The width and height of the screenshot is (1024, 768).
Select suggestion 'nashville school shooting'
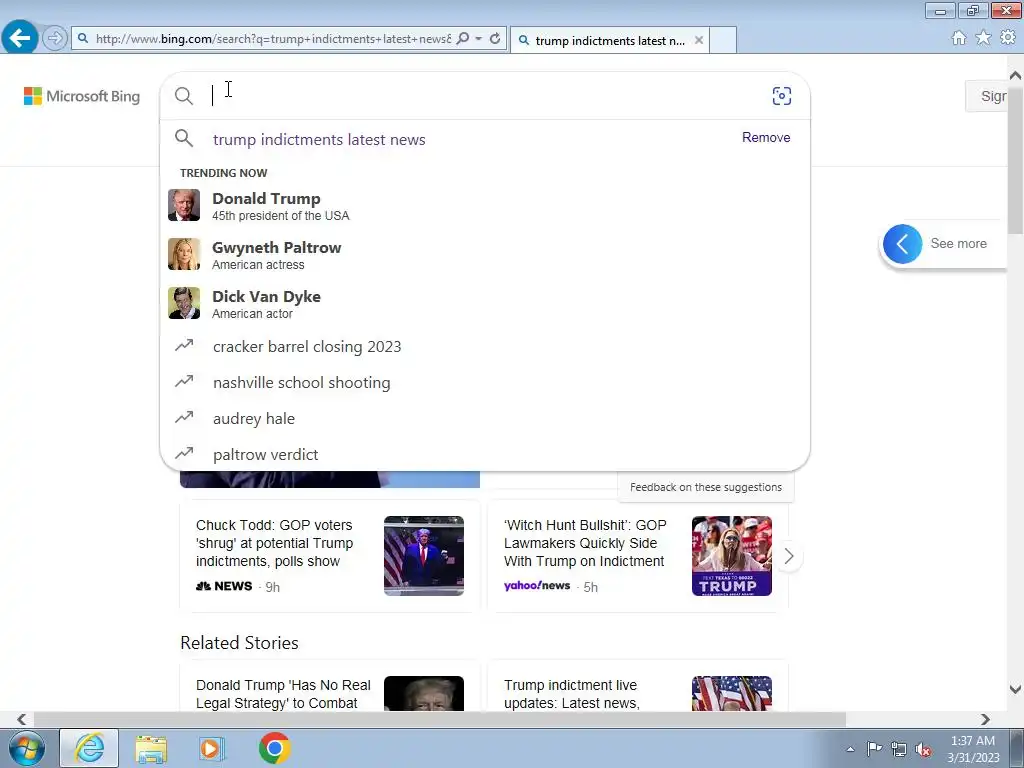(485, 383)
